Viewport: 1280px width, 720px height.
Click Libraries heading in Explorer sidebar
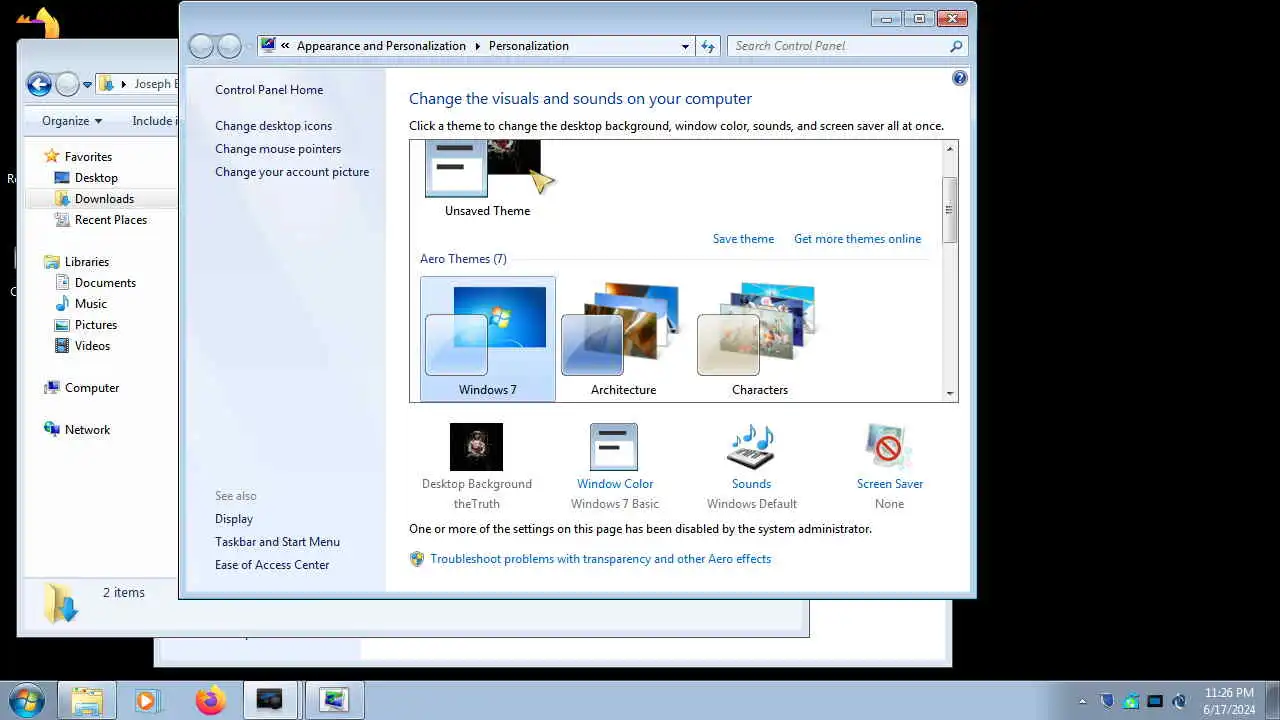click(x=86, y=262)
